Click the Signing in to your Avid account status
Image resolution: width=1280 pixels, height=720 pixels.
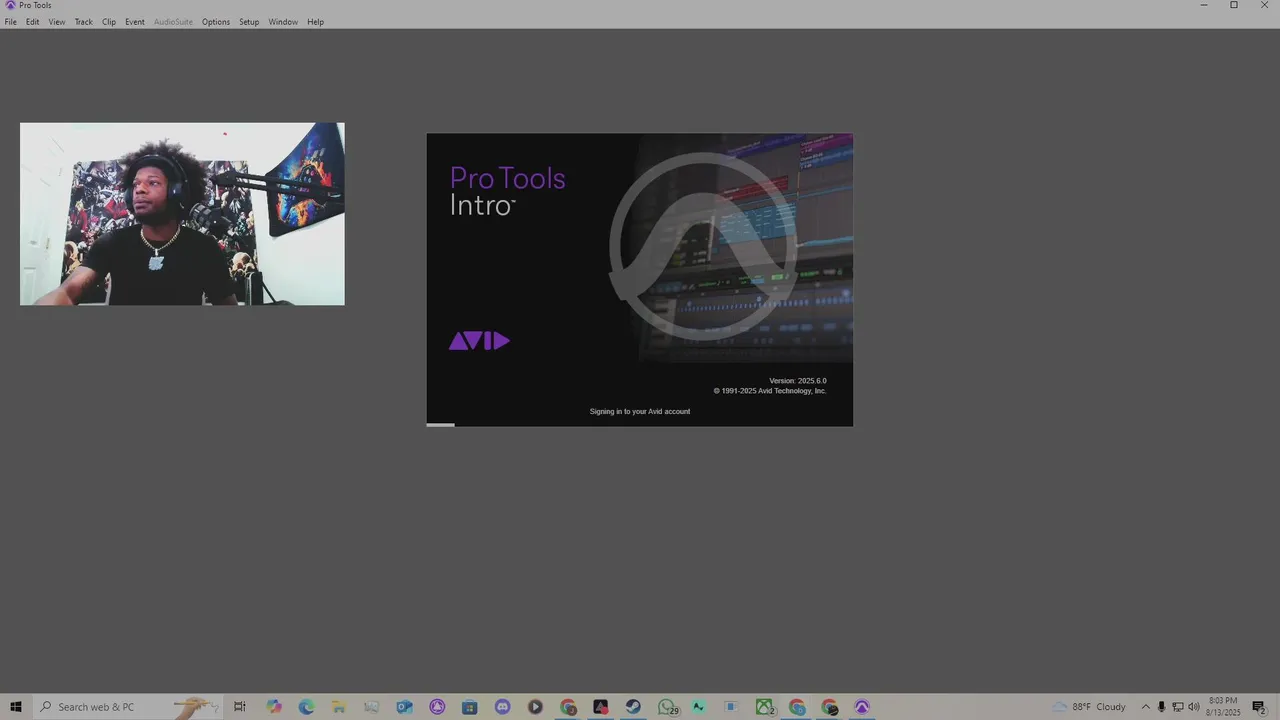(640, 411)
